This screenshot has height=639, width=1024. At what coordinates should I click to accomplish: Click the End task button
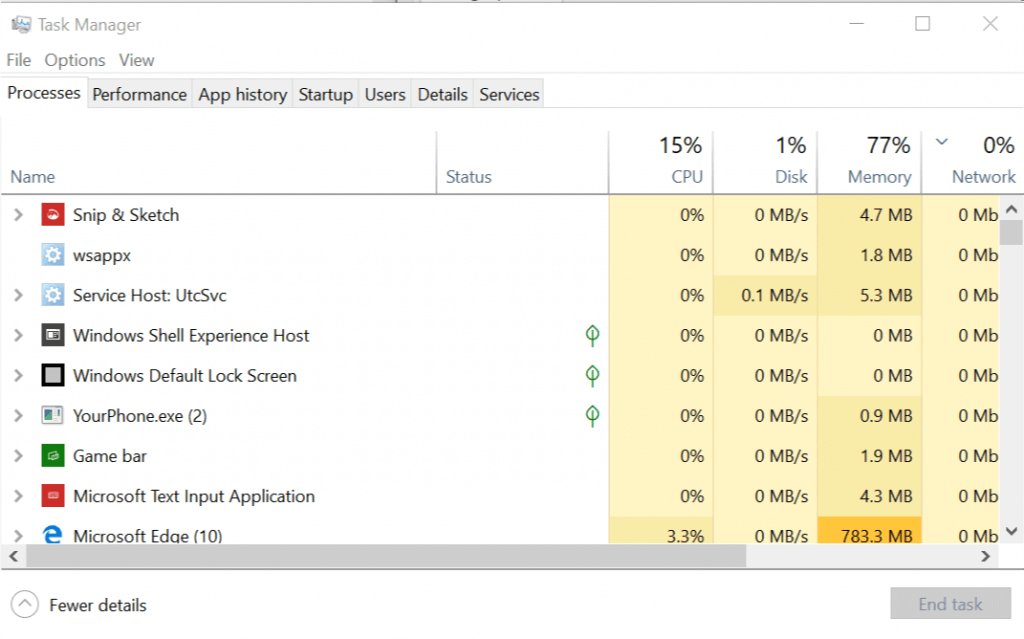click(x=950, y=604)
